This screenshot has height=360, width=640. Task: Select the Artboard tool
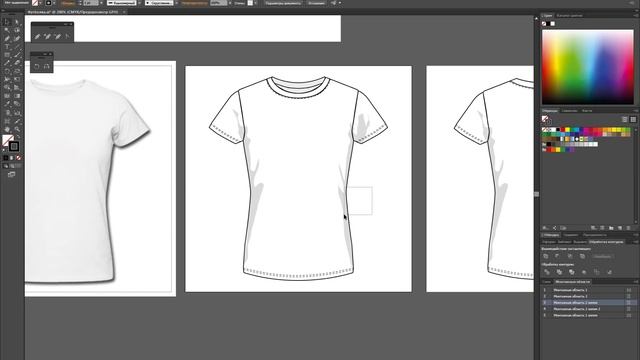click(7, 121)
